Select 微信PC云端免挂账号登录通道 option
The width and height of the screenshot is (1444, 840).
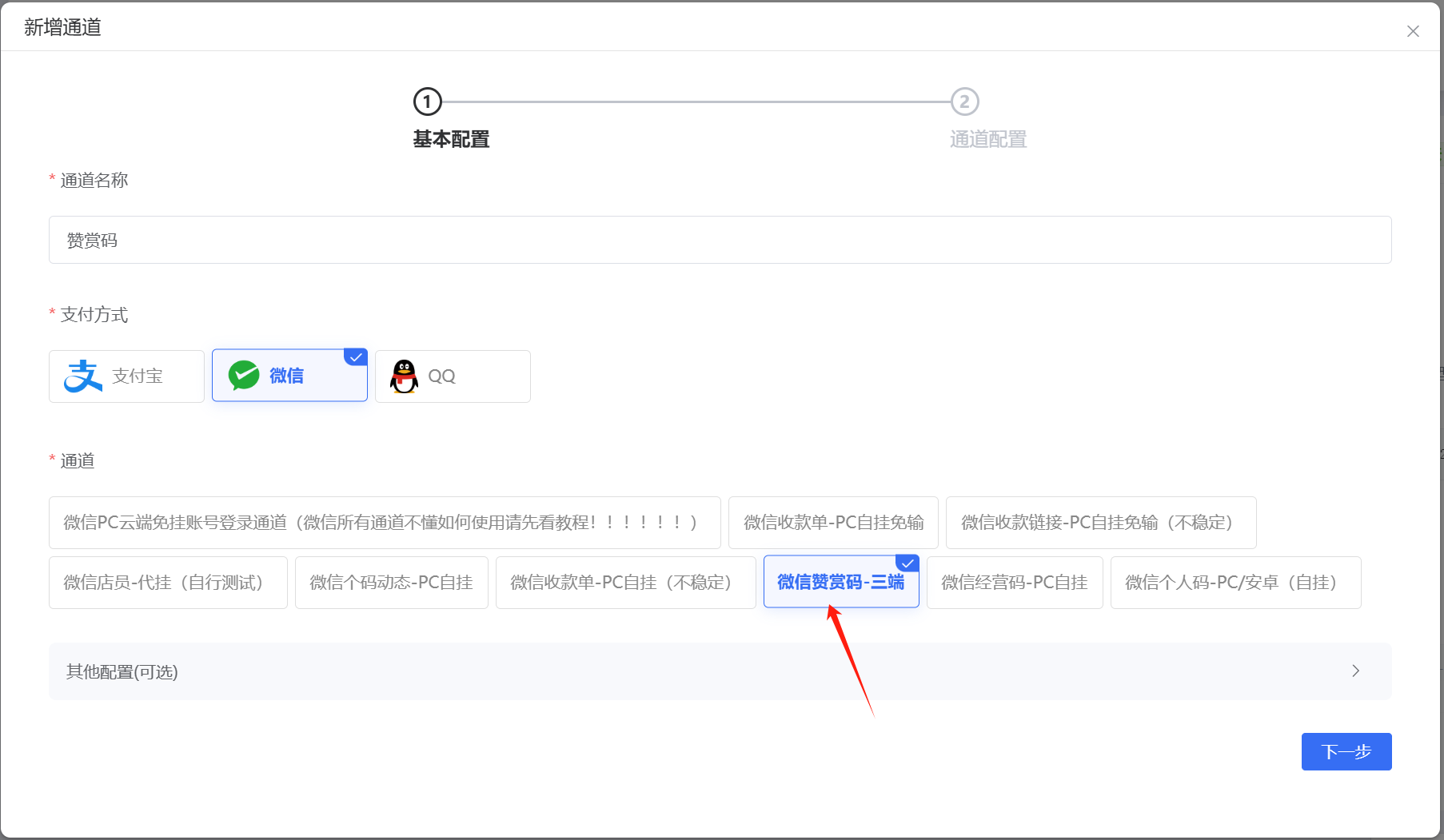[x=384, y=523]
